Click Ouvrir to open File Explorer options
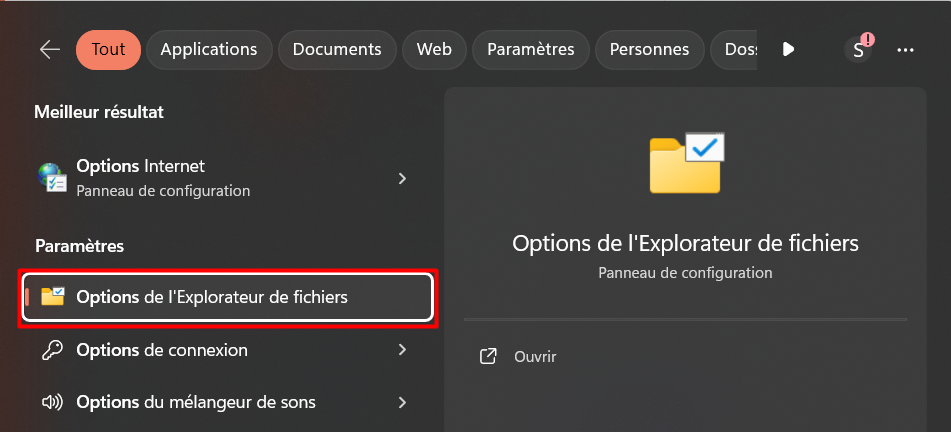The width and height of the screenshot is (951, 432). [x=535, y=356]
